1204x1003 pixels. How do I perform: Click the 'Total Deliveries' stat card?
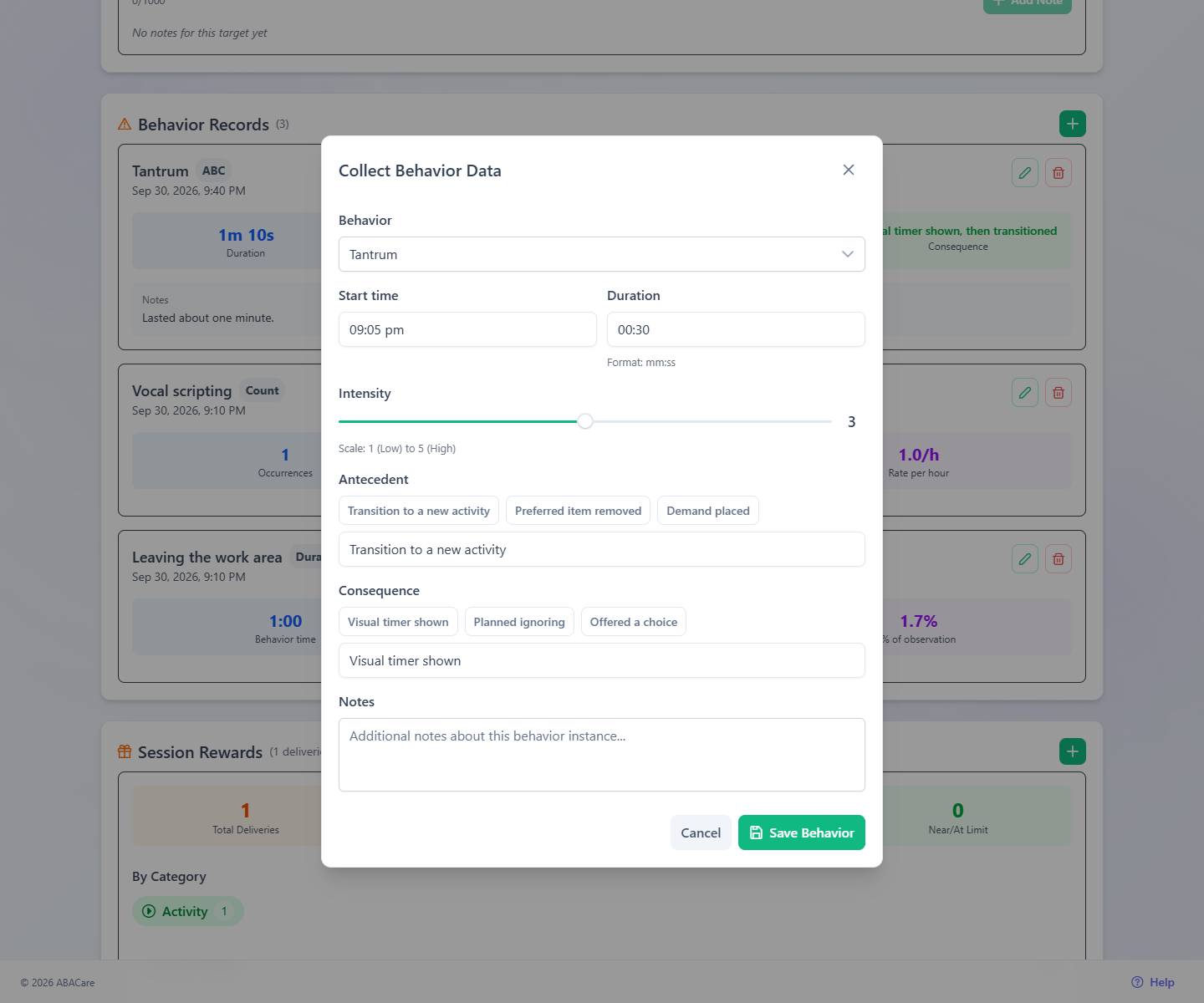246,816
